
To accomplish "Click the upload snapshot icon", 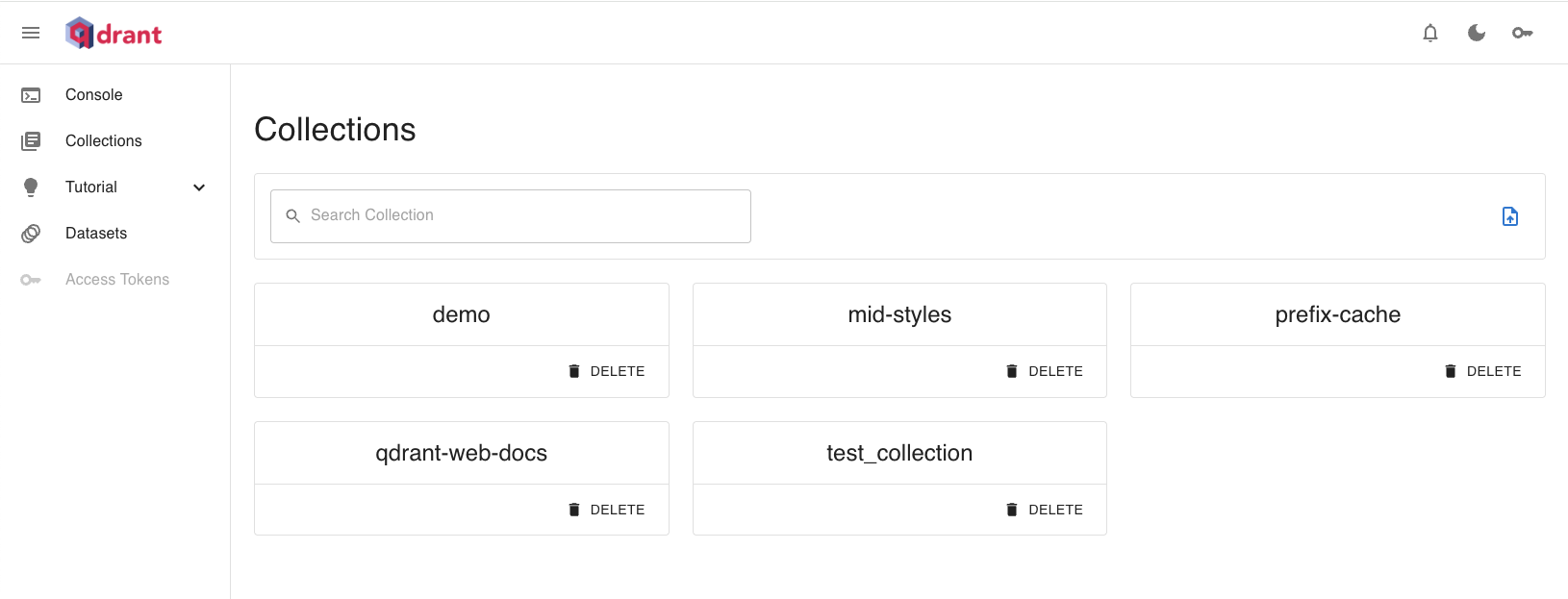I will coord(1510,216).
